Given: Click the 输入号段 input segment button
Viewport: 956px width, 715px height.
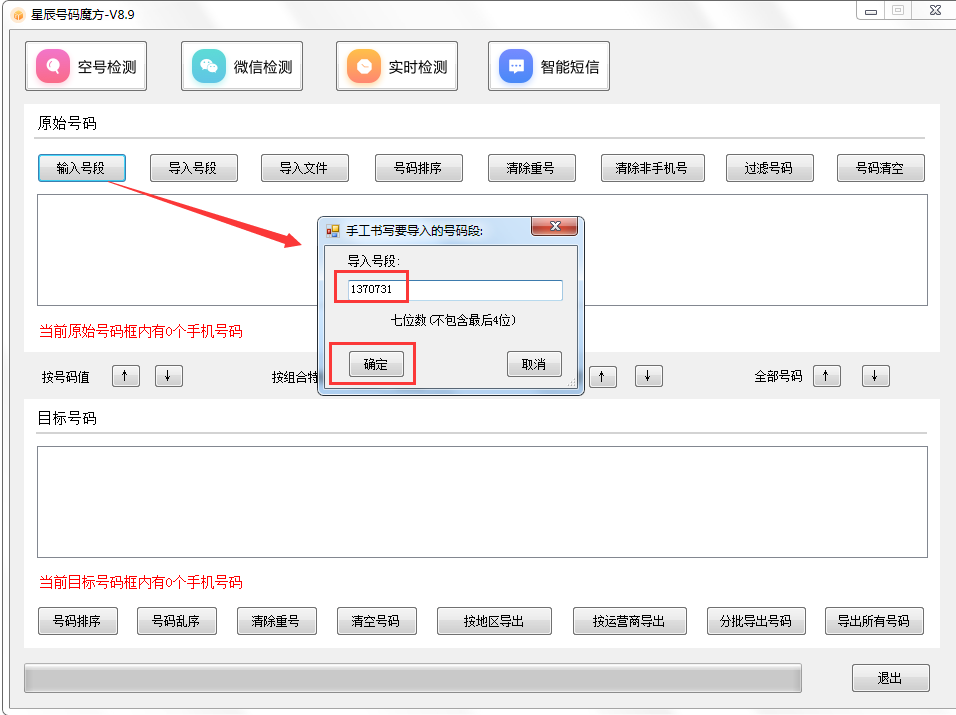Looking at the screenshot, I should [81, 168].
